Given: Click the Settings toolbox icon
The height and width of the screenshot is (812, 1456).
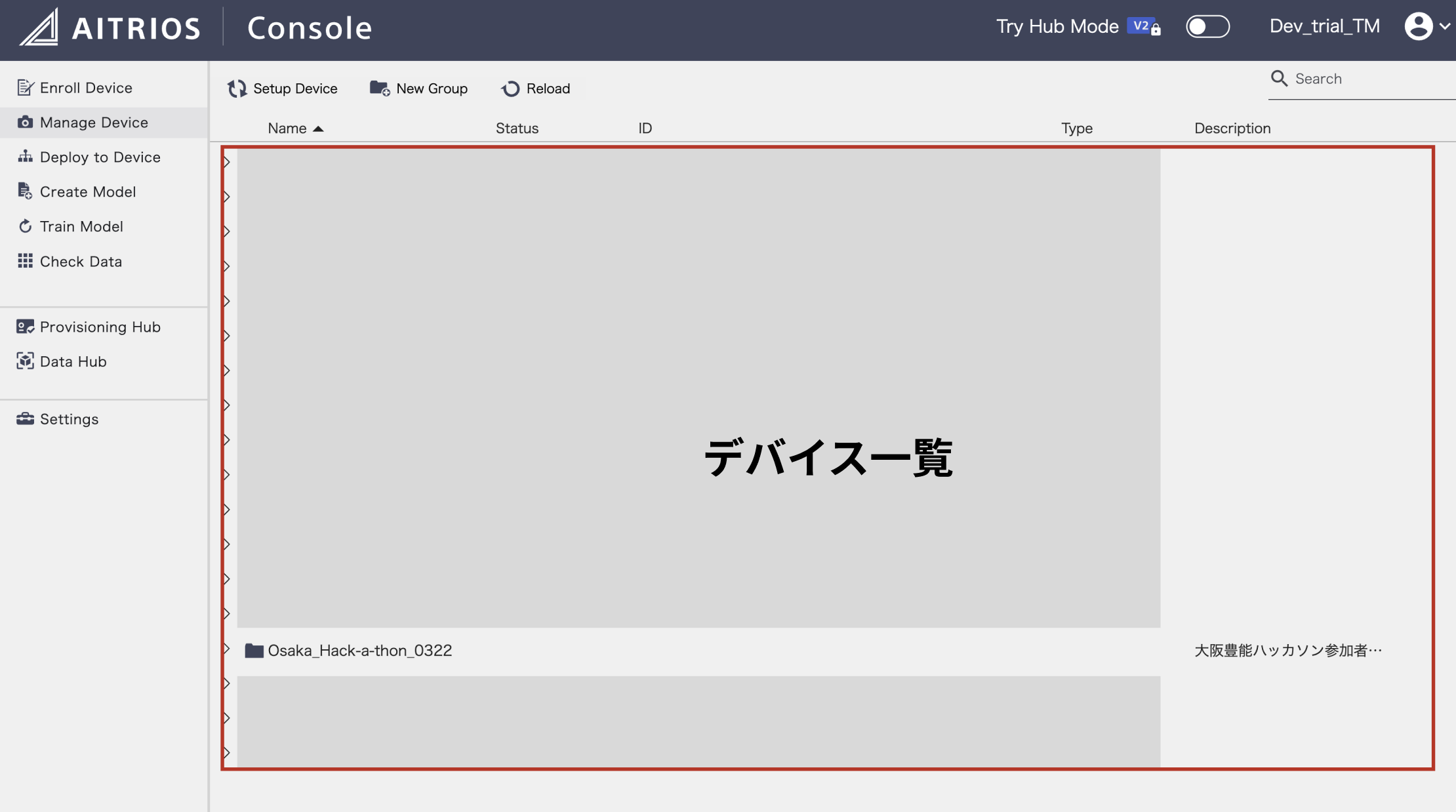Looking at the screenshot, I should (x=25, y=418).
